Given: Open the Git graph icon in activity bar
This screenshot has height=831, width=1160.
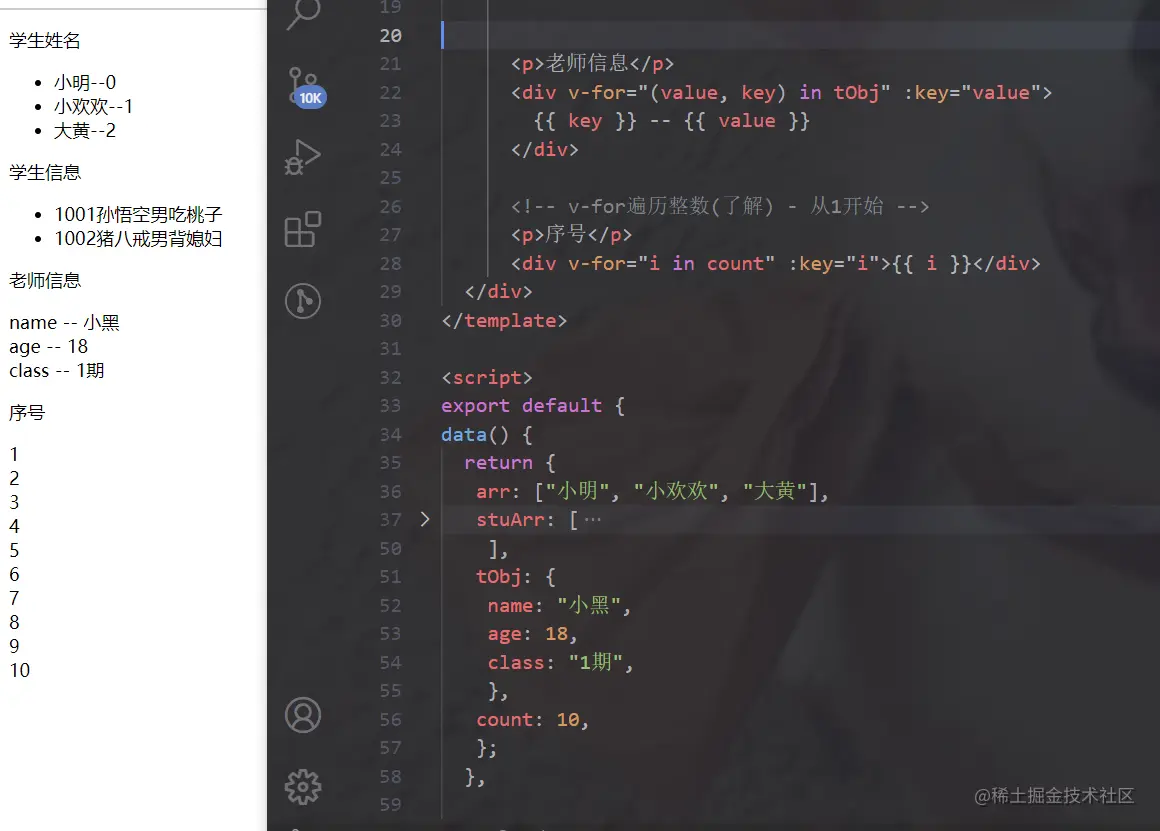Looking at the screenshot, I should 303,301.
